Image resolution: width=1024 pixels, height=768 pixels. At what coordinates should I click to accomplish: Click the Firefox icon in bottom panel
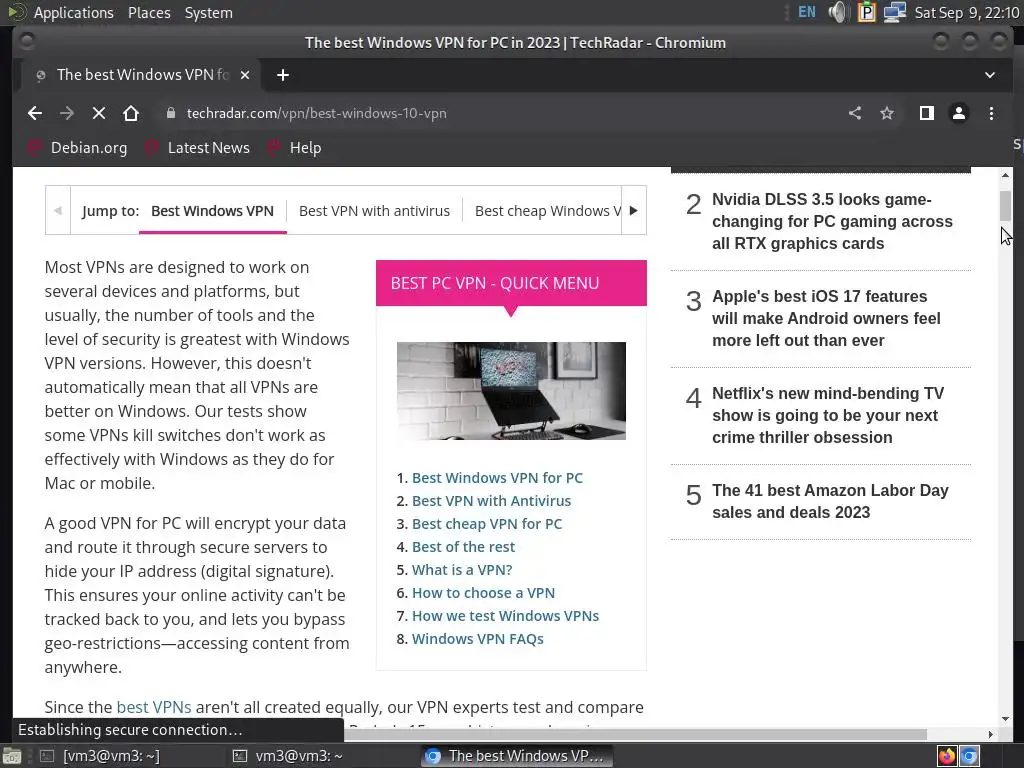[946, 756]
